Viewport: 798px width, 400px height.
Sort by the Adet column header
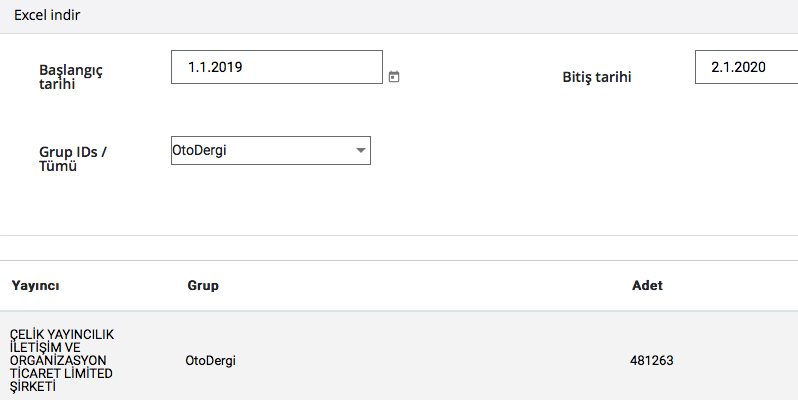pos(647,286)
